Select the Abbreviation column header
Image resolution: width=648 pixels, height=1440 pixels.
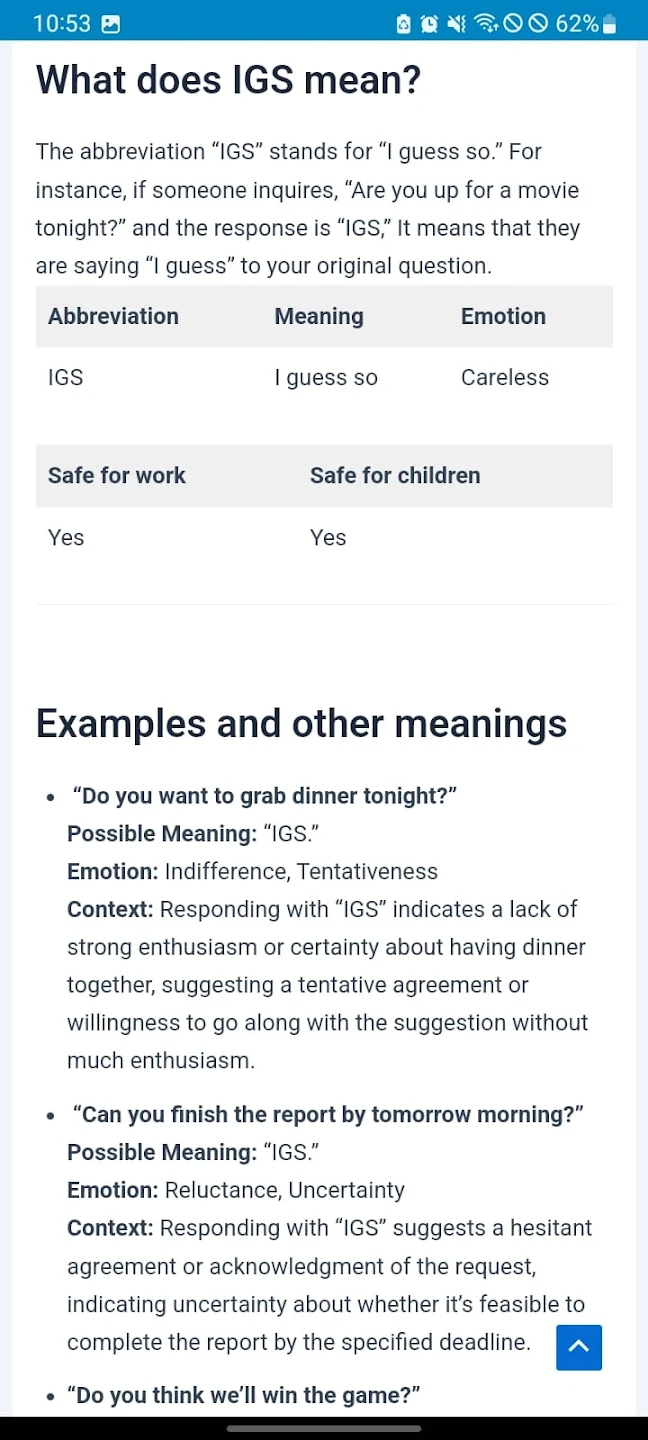[x=113, y=316]
